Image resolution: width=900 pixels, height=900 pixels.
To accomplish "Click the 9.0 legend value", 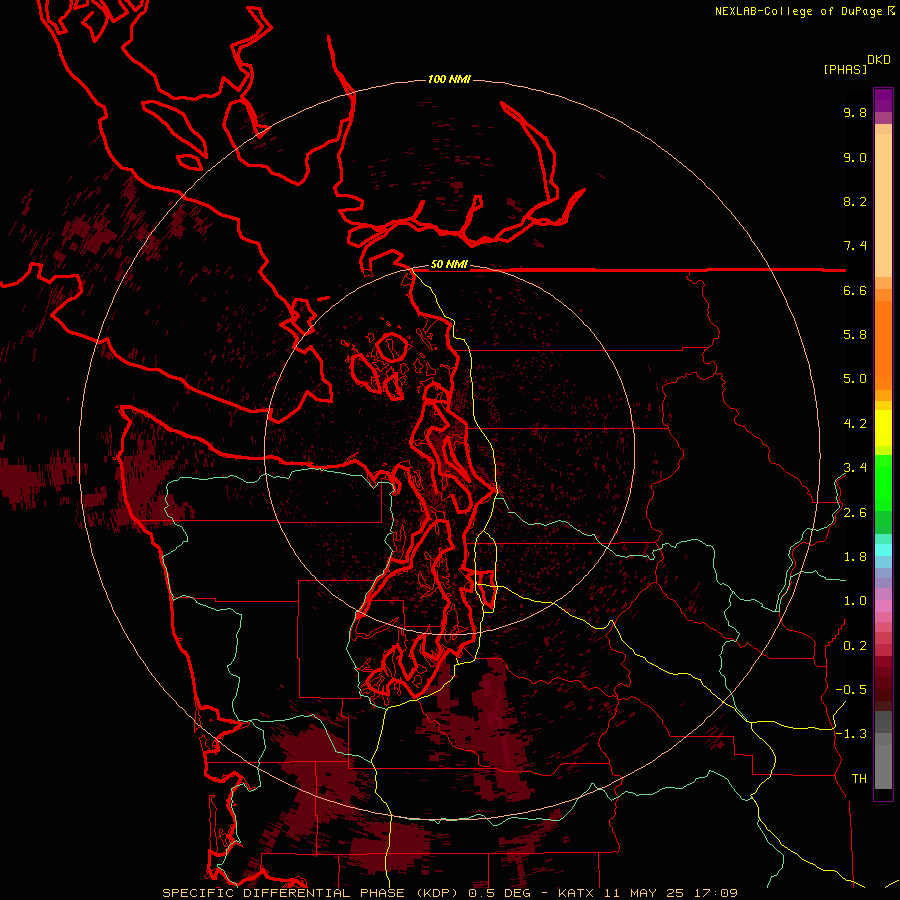I will pos(855,157).
